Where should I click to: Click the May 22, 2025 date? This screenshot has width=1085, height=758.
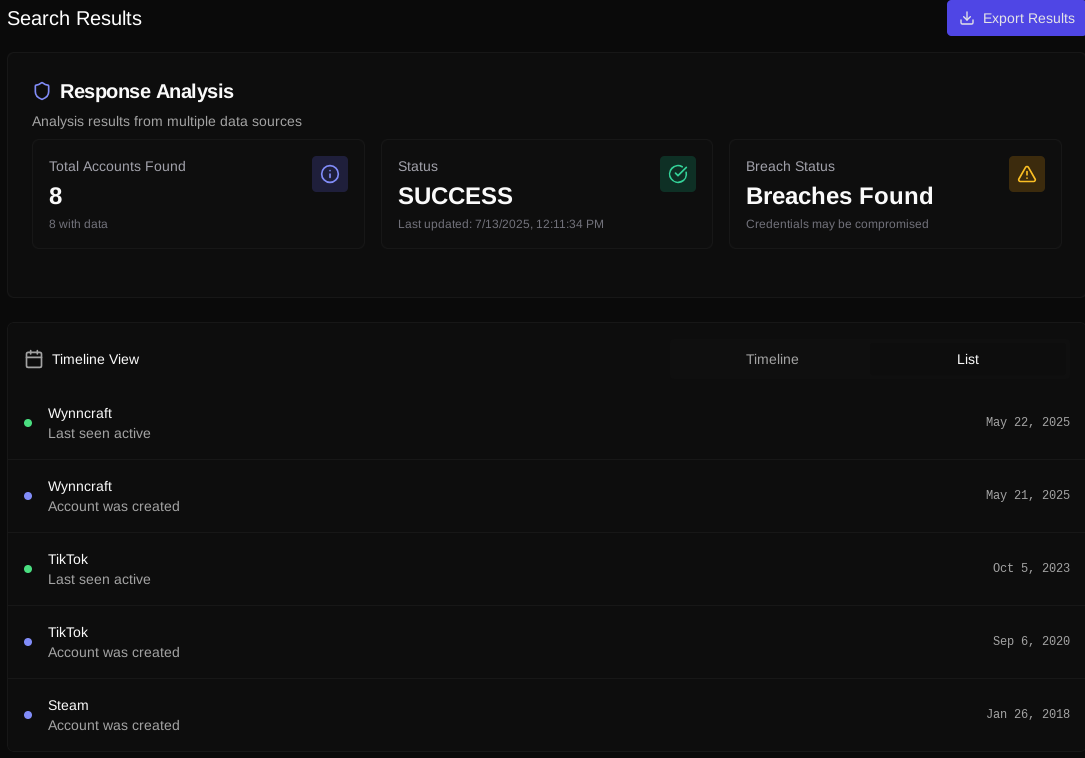(1027, 423)
